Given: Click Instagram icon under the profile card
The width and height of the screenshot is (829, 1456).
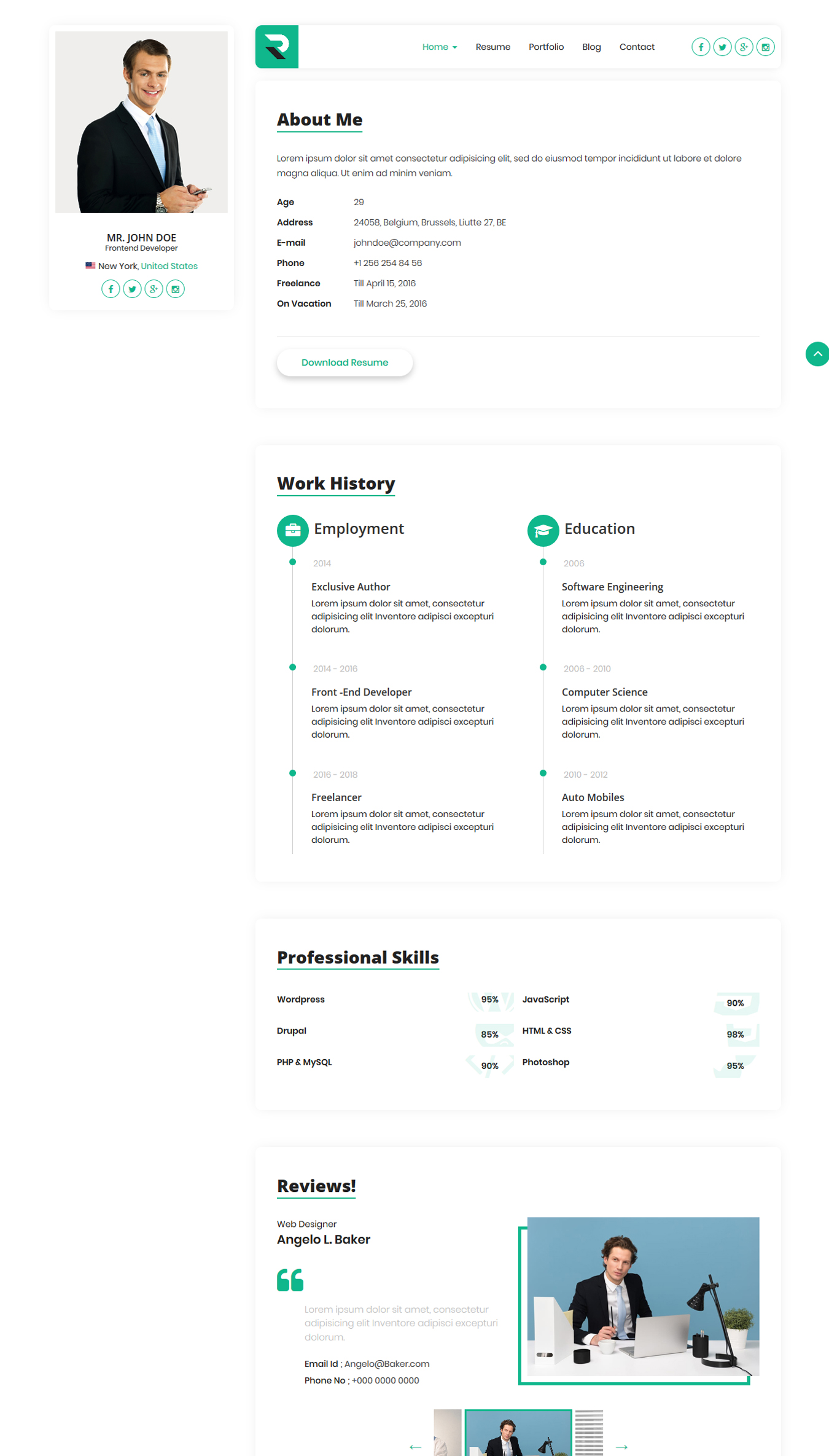Looking at the screenshot, I should point(176,289).
